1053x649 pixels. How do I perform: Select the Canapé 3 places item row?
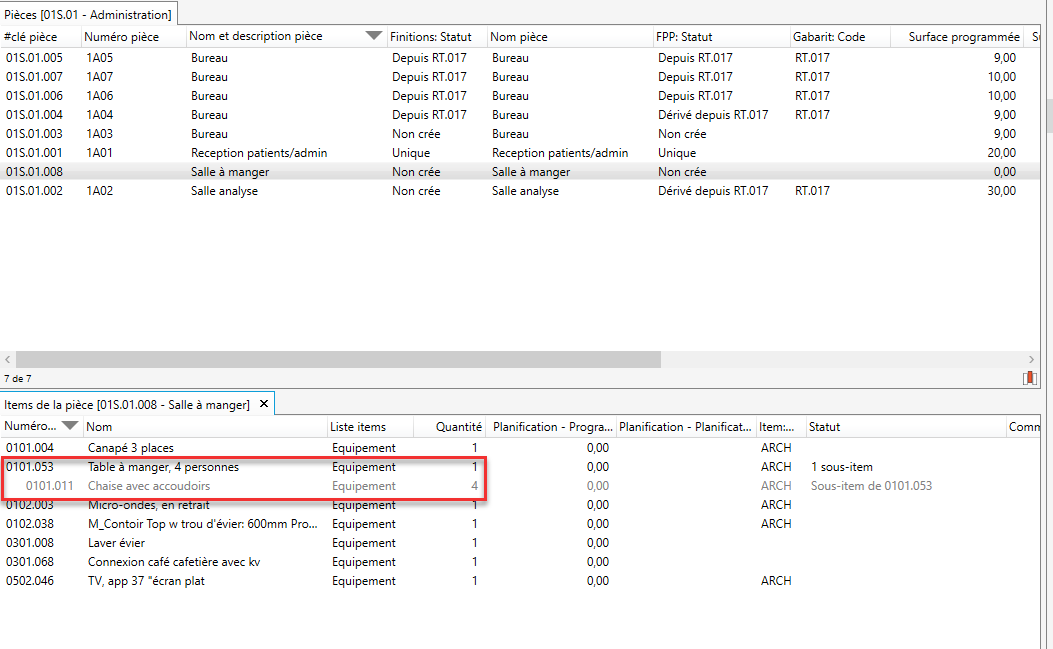point(130,448)
